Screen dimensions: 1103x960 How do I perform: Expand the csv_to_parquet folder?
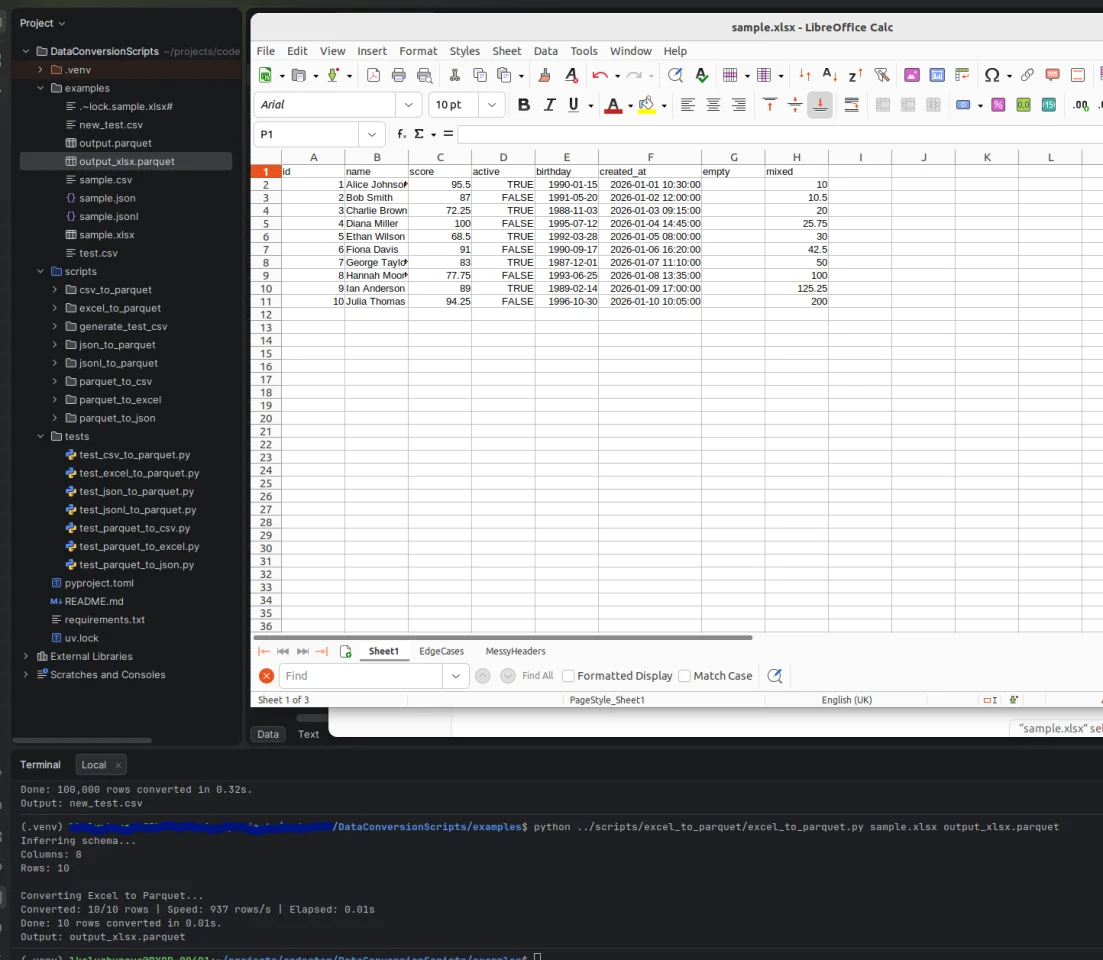click(x=55, y=290)
